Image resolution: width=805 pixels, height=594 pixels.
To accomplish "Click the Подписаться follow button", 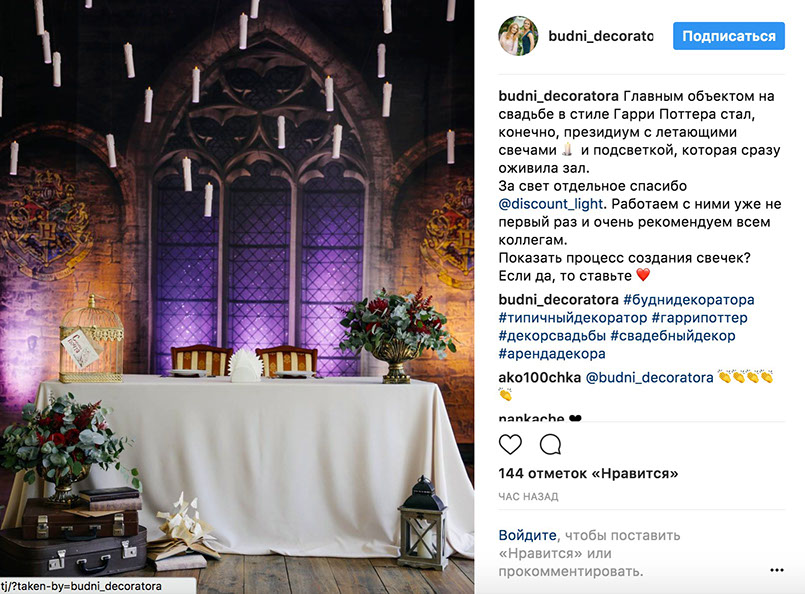I will point(729,36).
